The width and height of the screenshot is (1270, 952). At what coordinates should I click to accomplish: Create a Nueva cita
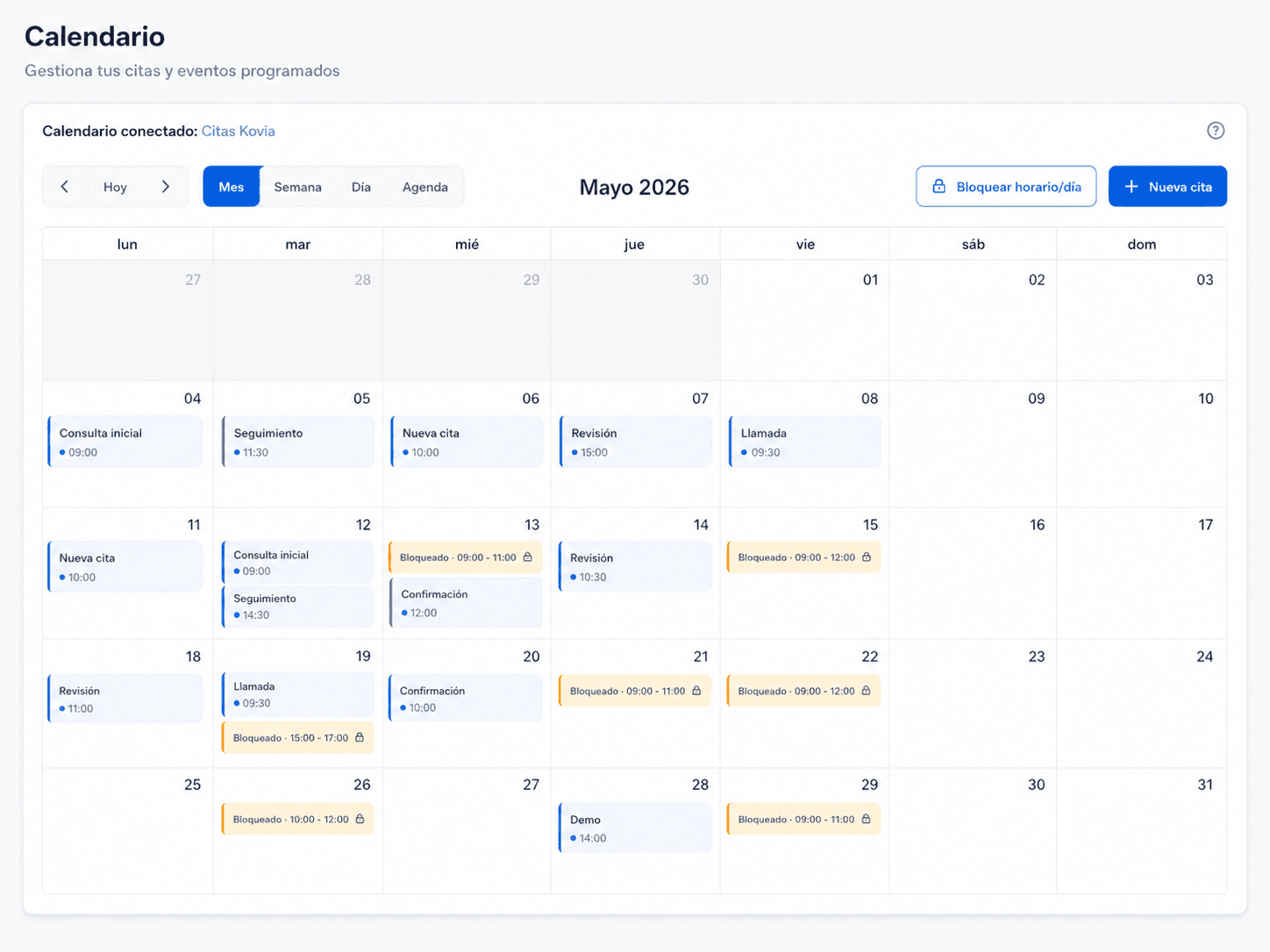pyautogui.click(x=1167, y=187)
